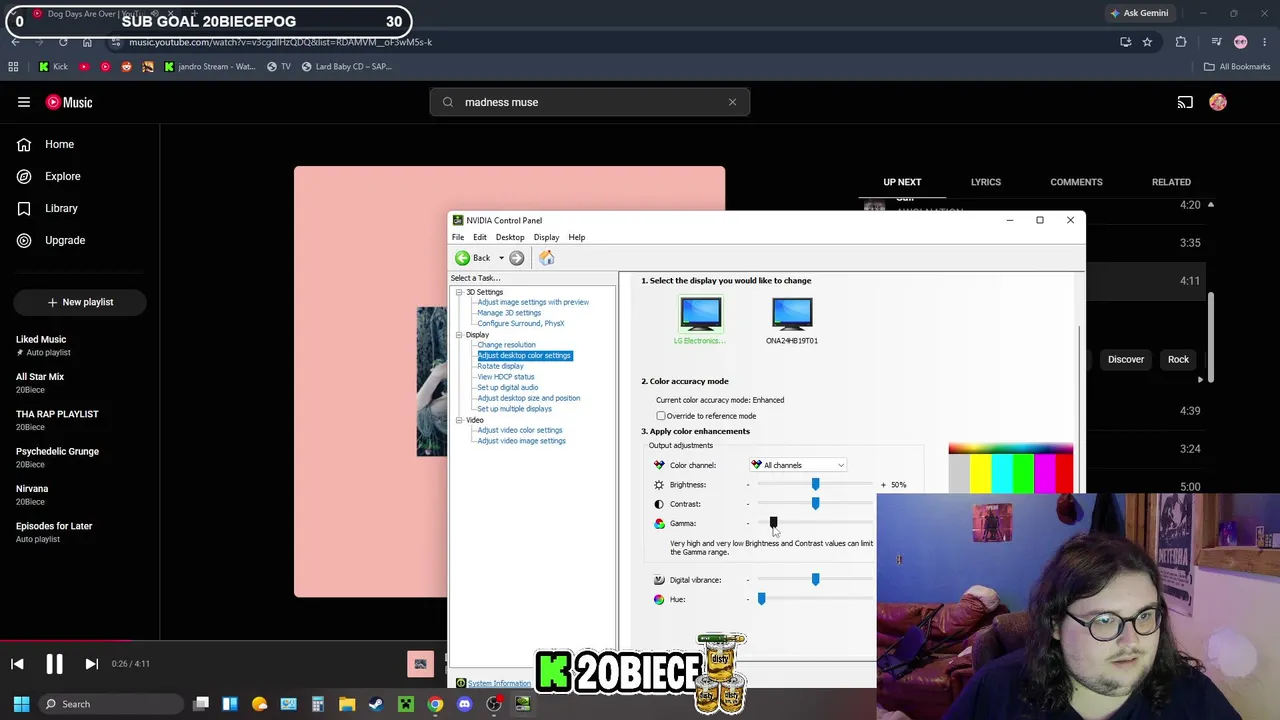Select the ONA24HB19T01 display icon
The width and height of the screenshot is (1280, 720).
click(x=792, y=314)
